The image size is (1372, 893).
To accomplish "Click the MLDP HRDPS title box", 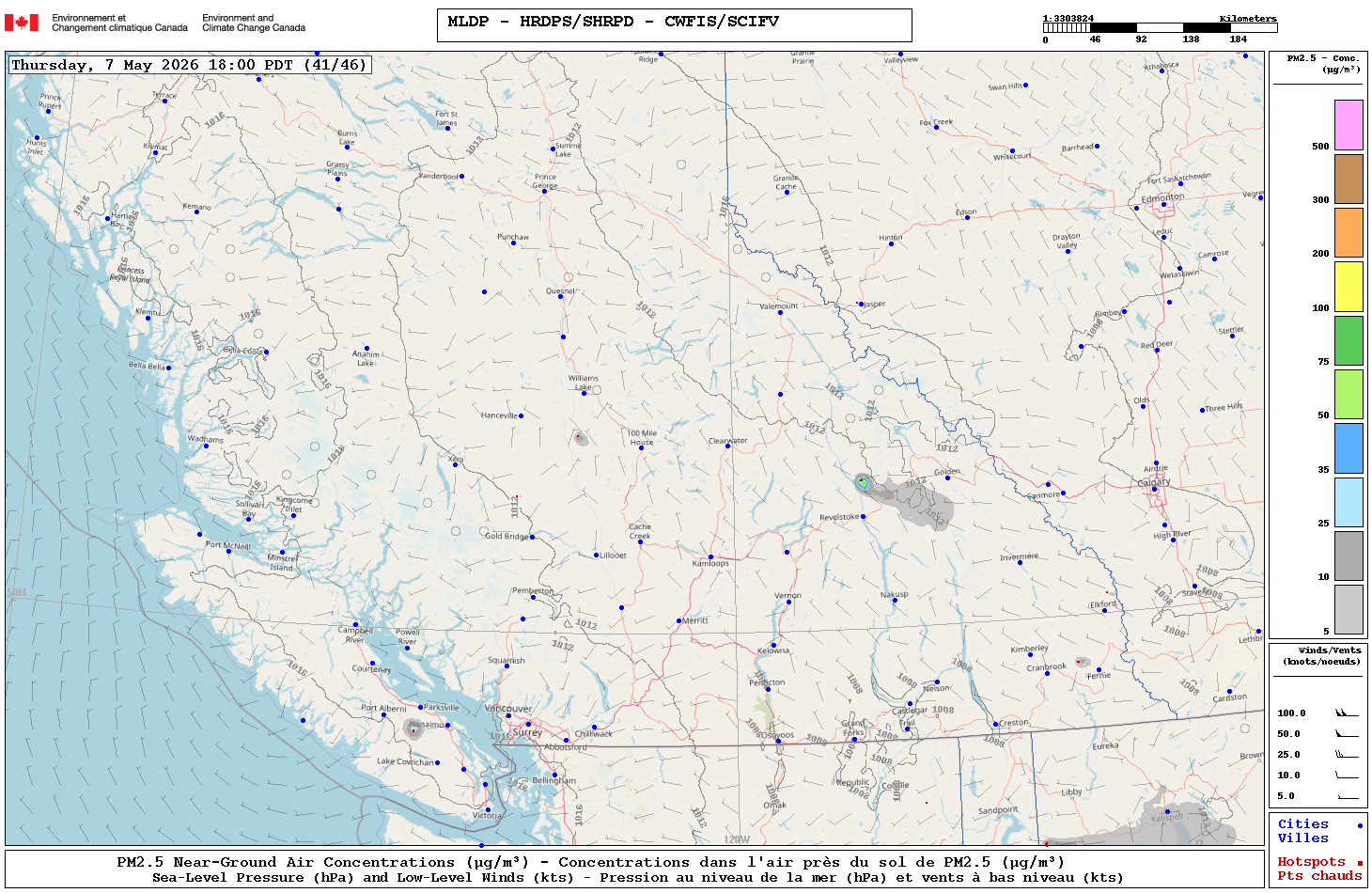I will (674, 25).
